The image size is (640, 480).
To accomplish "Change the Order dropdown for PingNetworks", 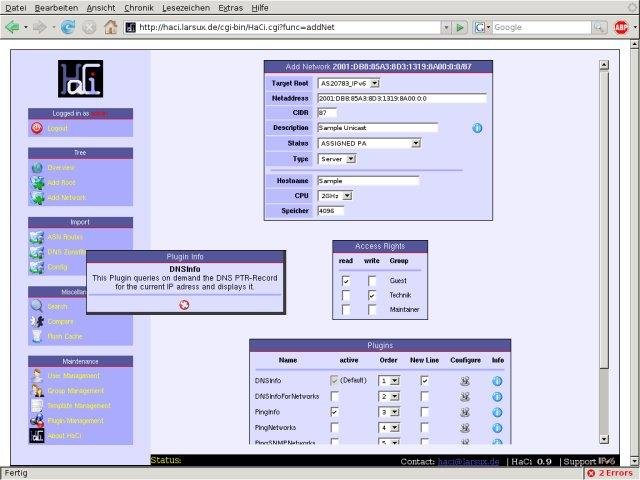I will (389, 428).
